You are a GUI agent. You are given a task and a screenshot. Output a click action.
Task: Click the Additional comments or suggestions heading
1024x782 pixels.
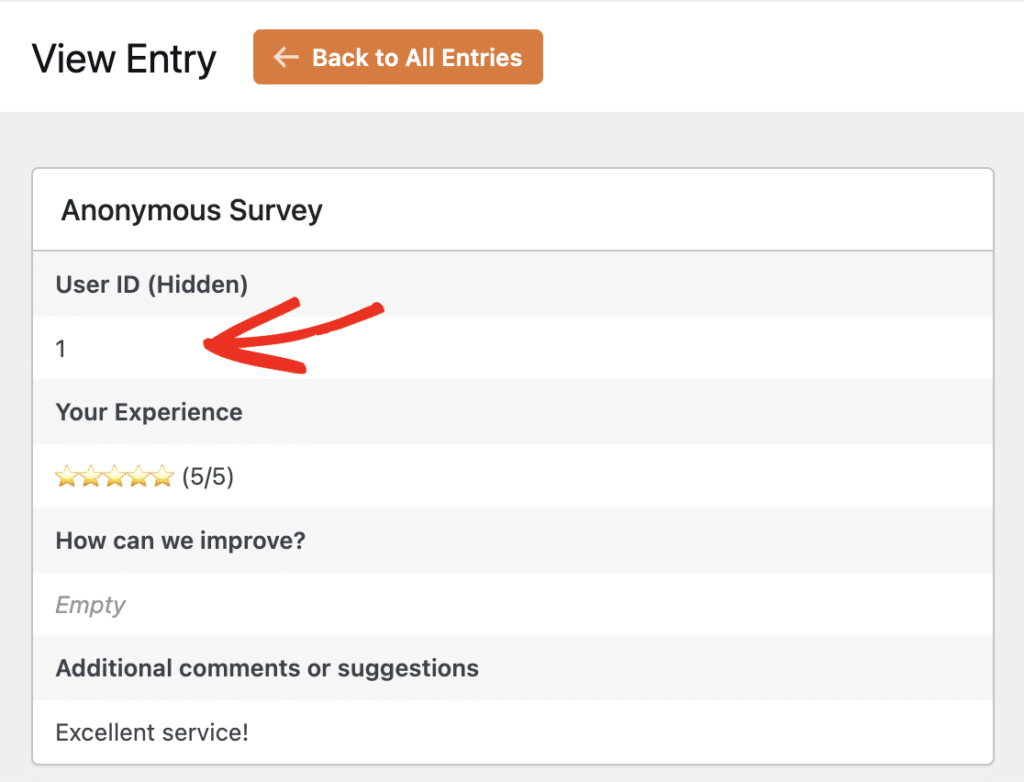coord(267,668)
